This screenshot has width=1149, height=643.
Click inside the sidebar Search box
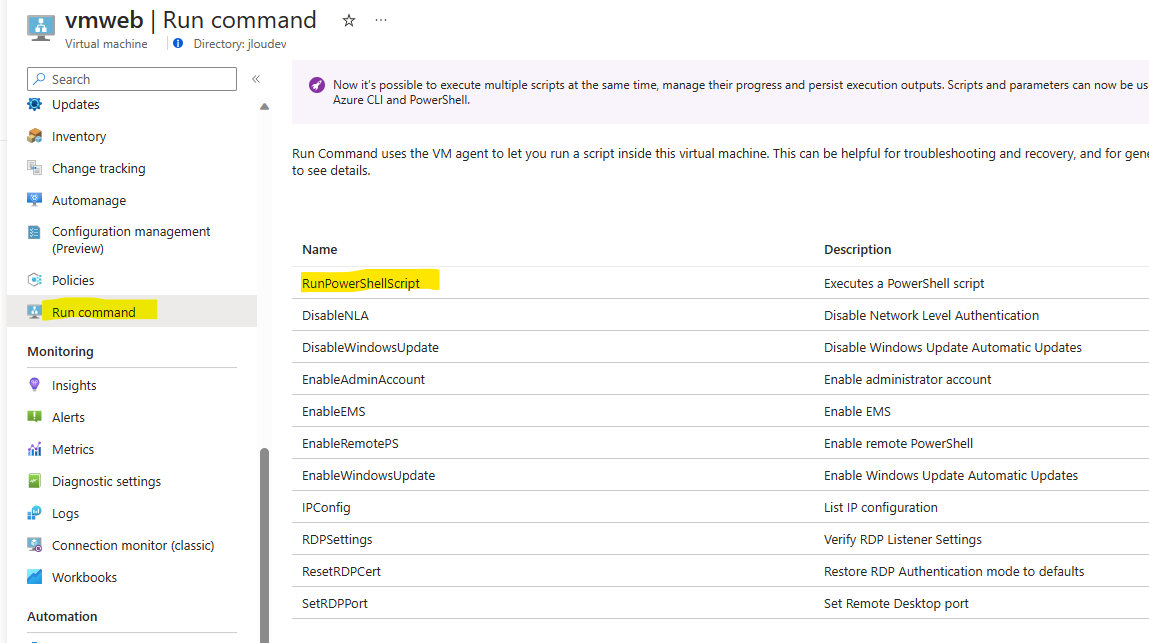(x=132, y=79)
